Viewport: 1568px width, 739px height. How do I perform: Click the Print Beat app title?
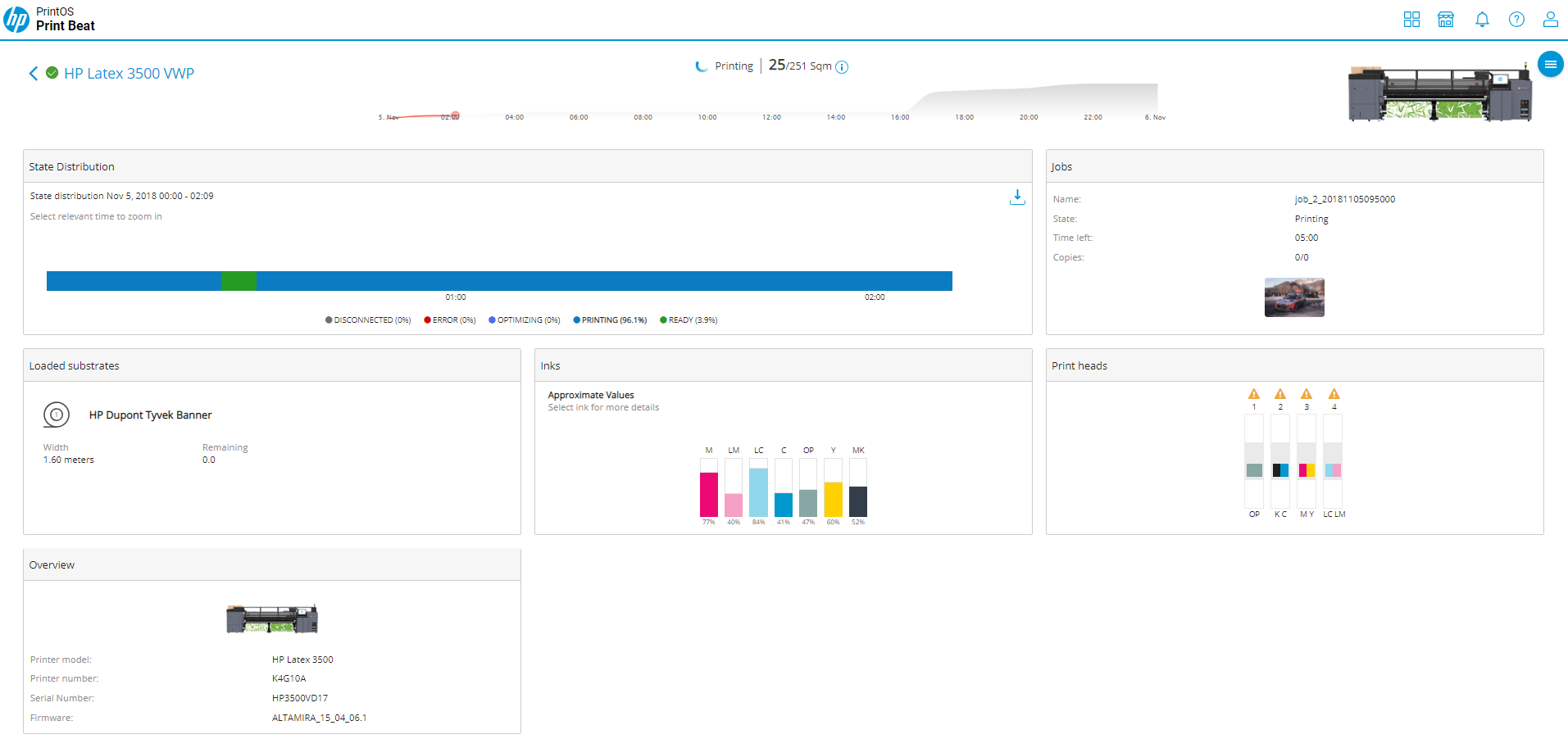click(66, 26)
